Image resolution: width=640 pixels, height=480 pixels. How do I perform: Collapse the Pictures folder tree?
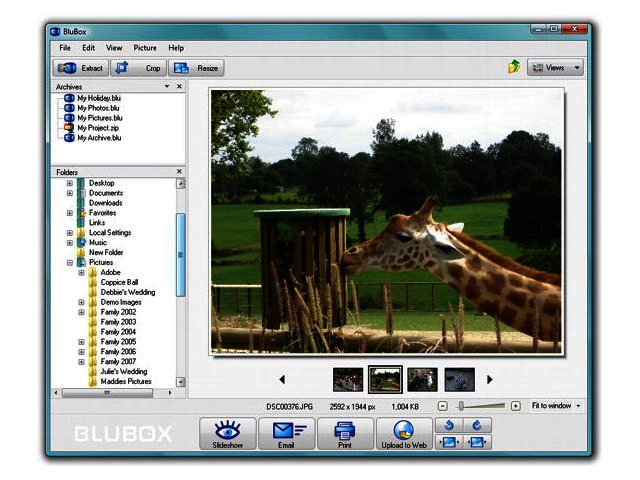point(70,262)
